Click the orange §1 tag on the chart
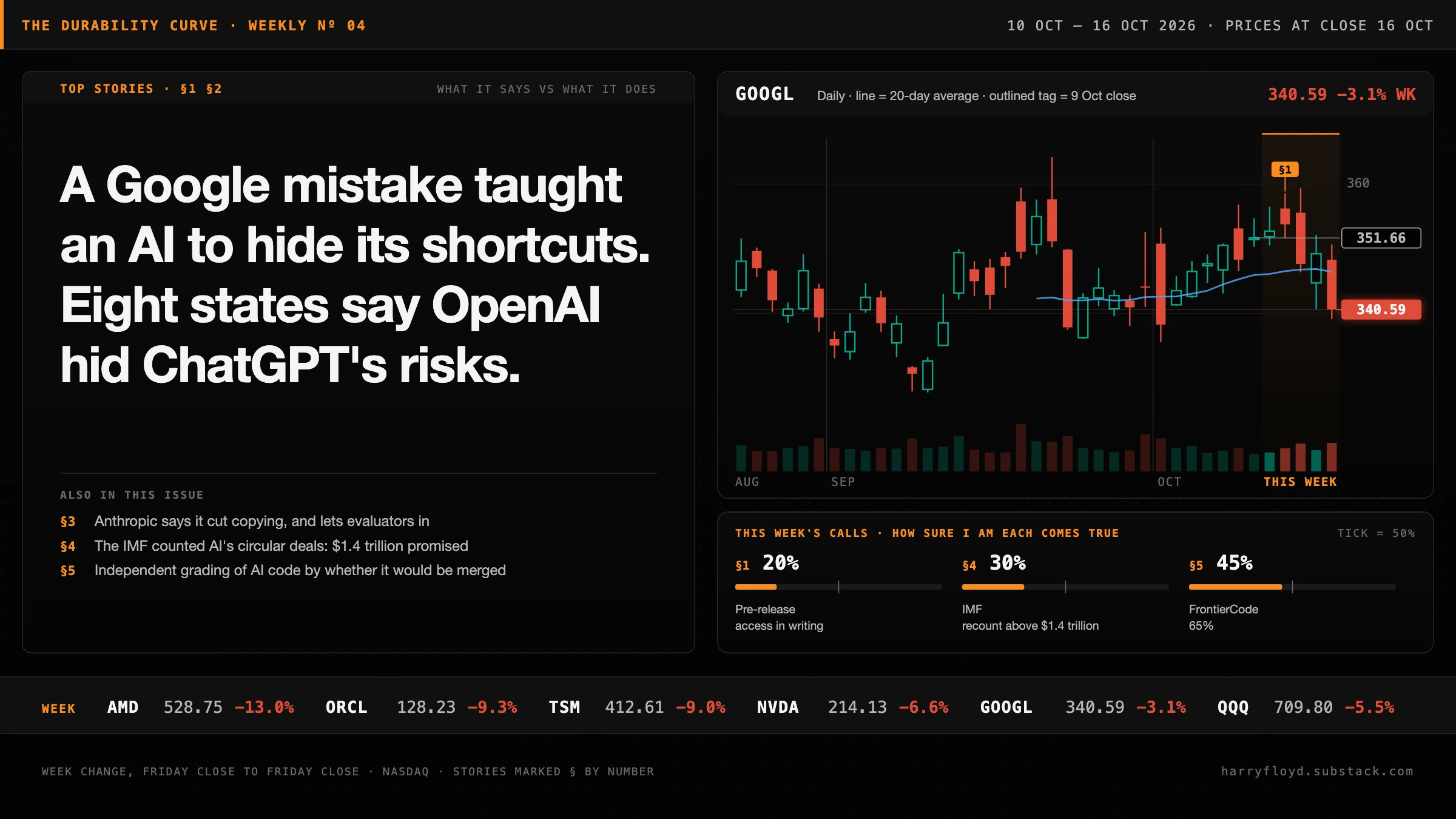Screen dimensions: 1456x819 tap(1285, 170)
